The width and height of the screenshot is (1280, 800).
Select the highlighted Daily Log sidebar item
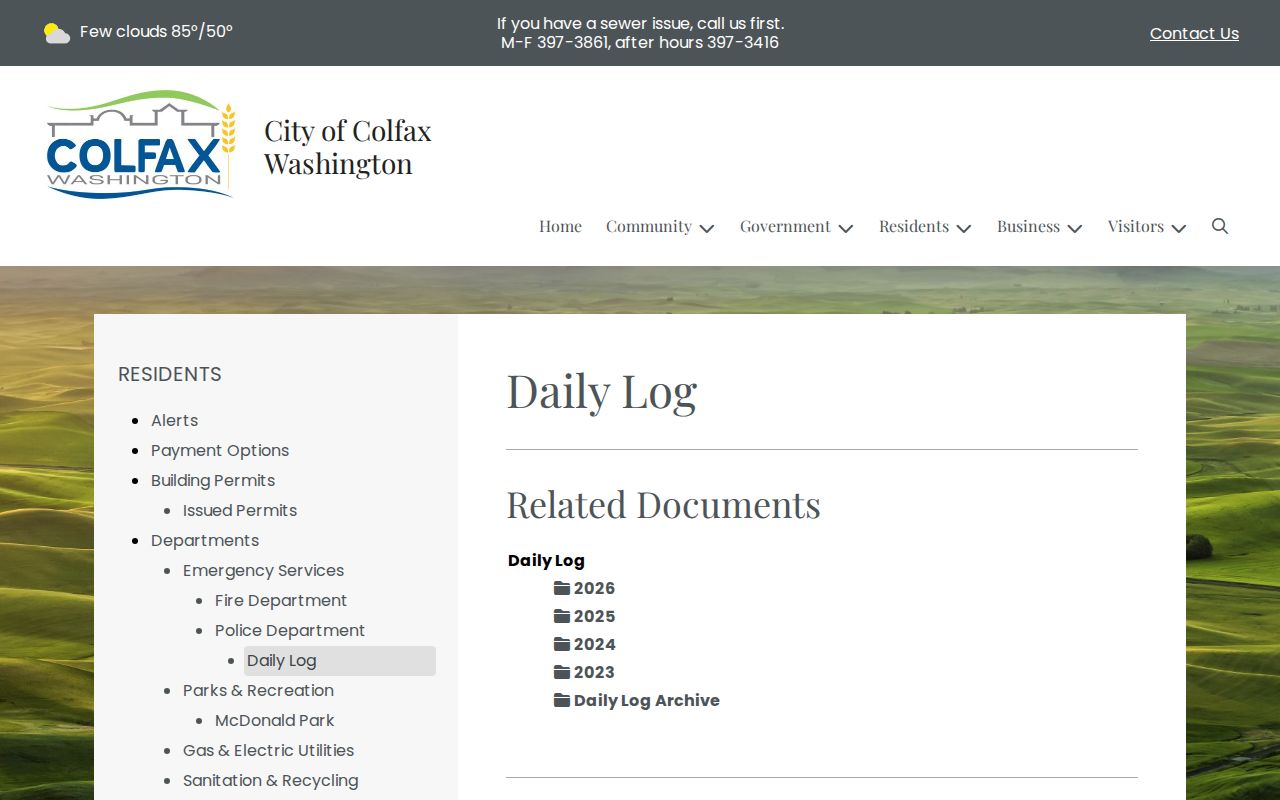[340, 660]
